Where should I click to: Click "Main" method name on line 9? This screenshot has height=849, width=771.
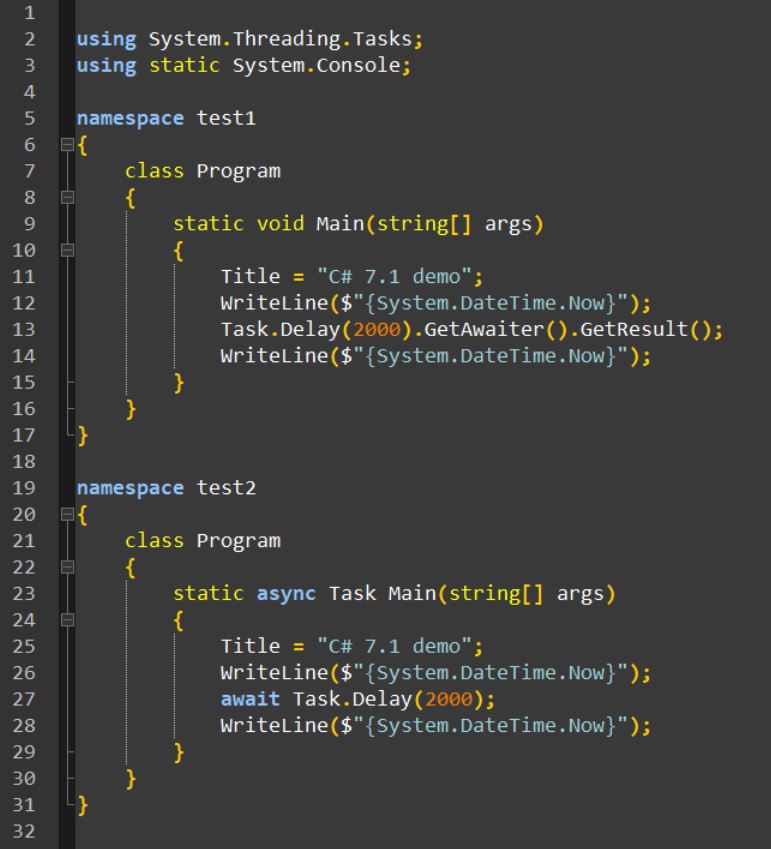click(x=340, y=224)
